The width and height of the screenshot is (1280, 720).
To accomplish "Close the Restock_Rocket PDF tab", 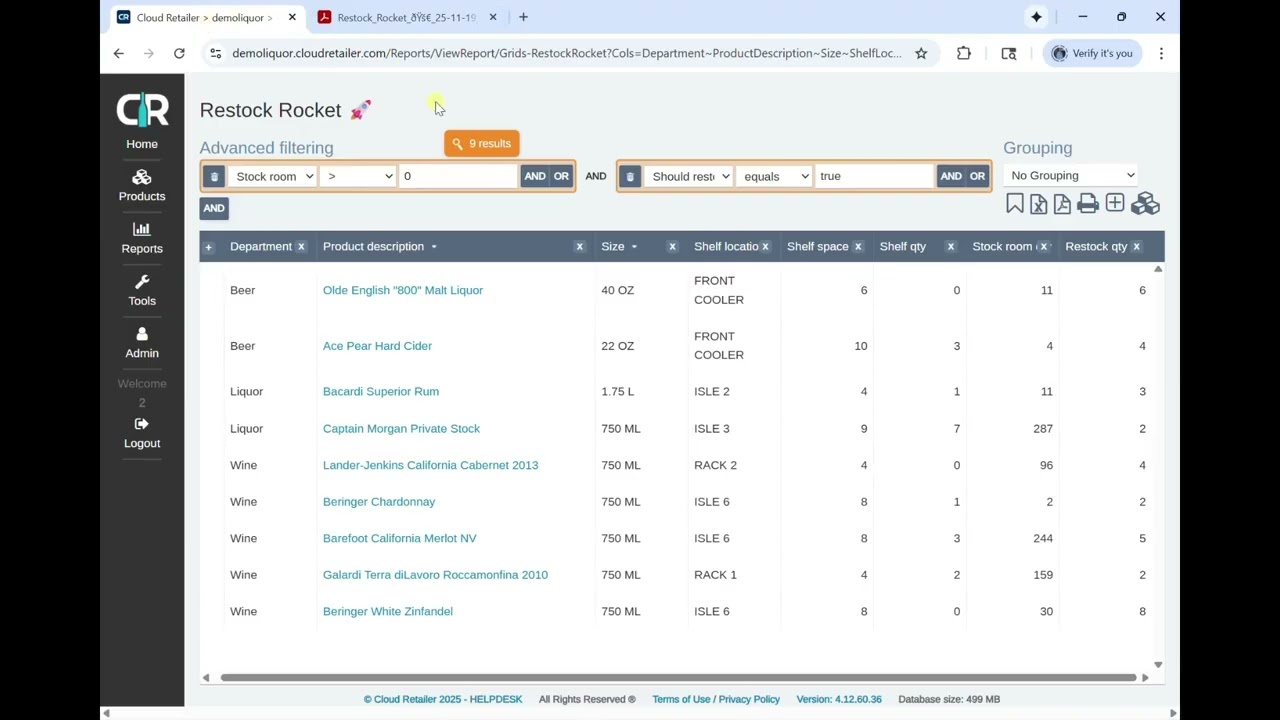I will (x=493, y=17).
